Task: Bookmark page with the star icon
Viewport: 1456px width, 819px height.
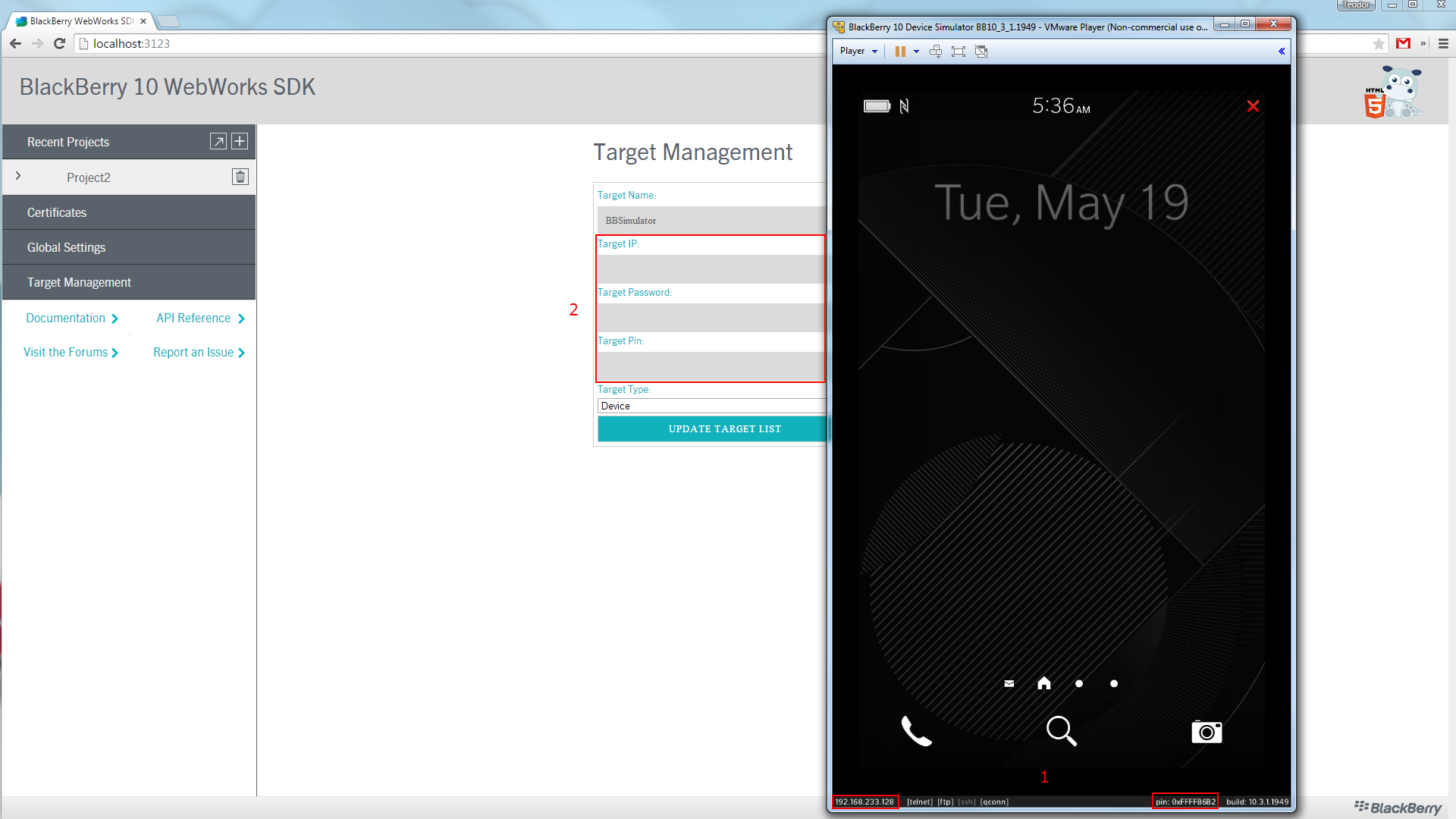Action: click(1379, 43)
